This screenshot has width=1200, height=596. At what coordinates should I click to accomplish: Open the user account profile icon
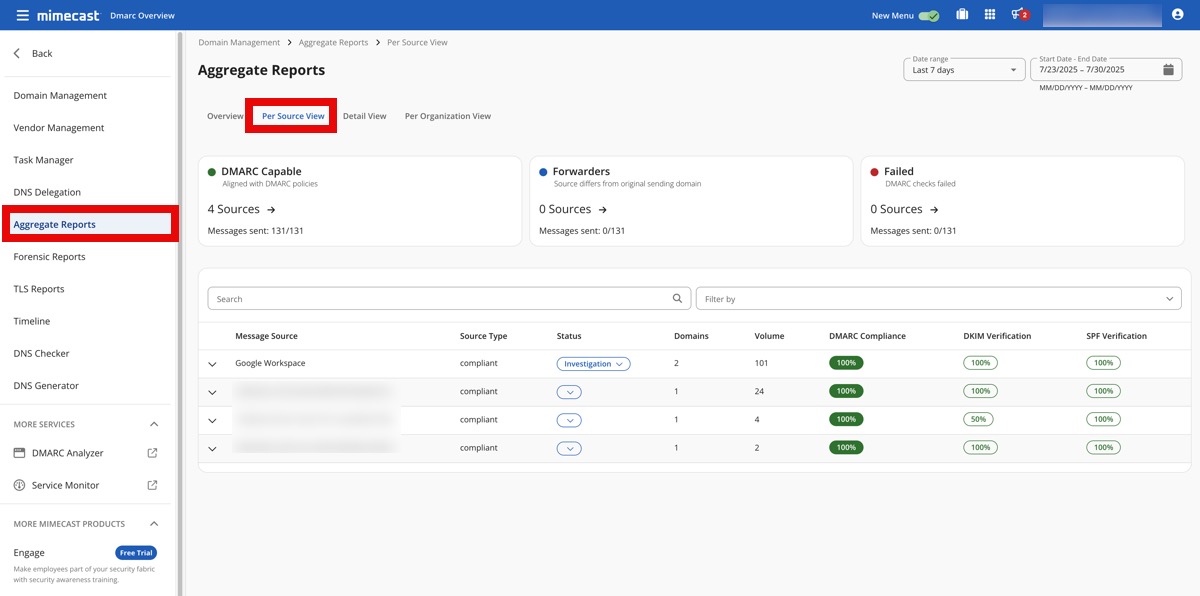[1177, 15]
